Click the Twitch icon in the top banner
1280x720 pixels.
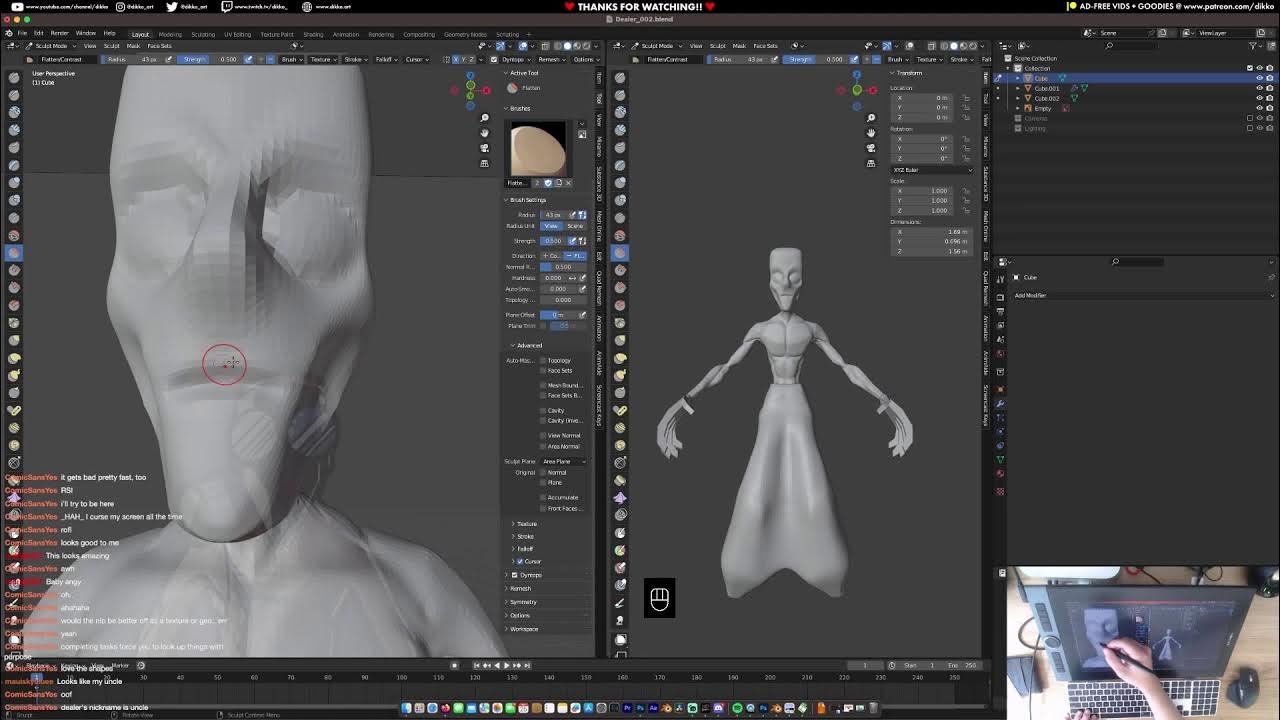point(227,6)
